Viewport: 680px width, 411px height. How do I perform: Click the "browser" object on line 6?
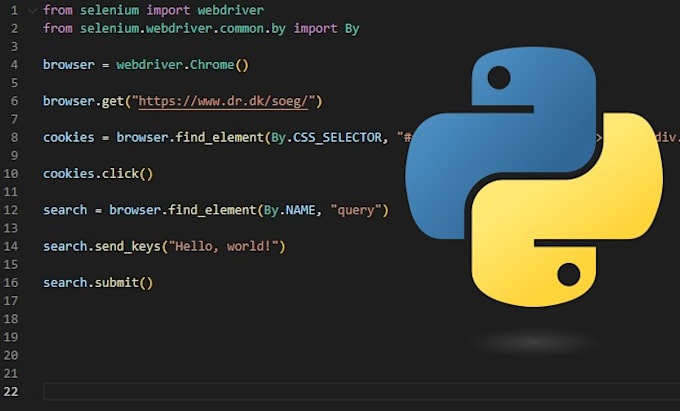[x=69, y=101]
